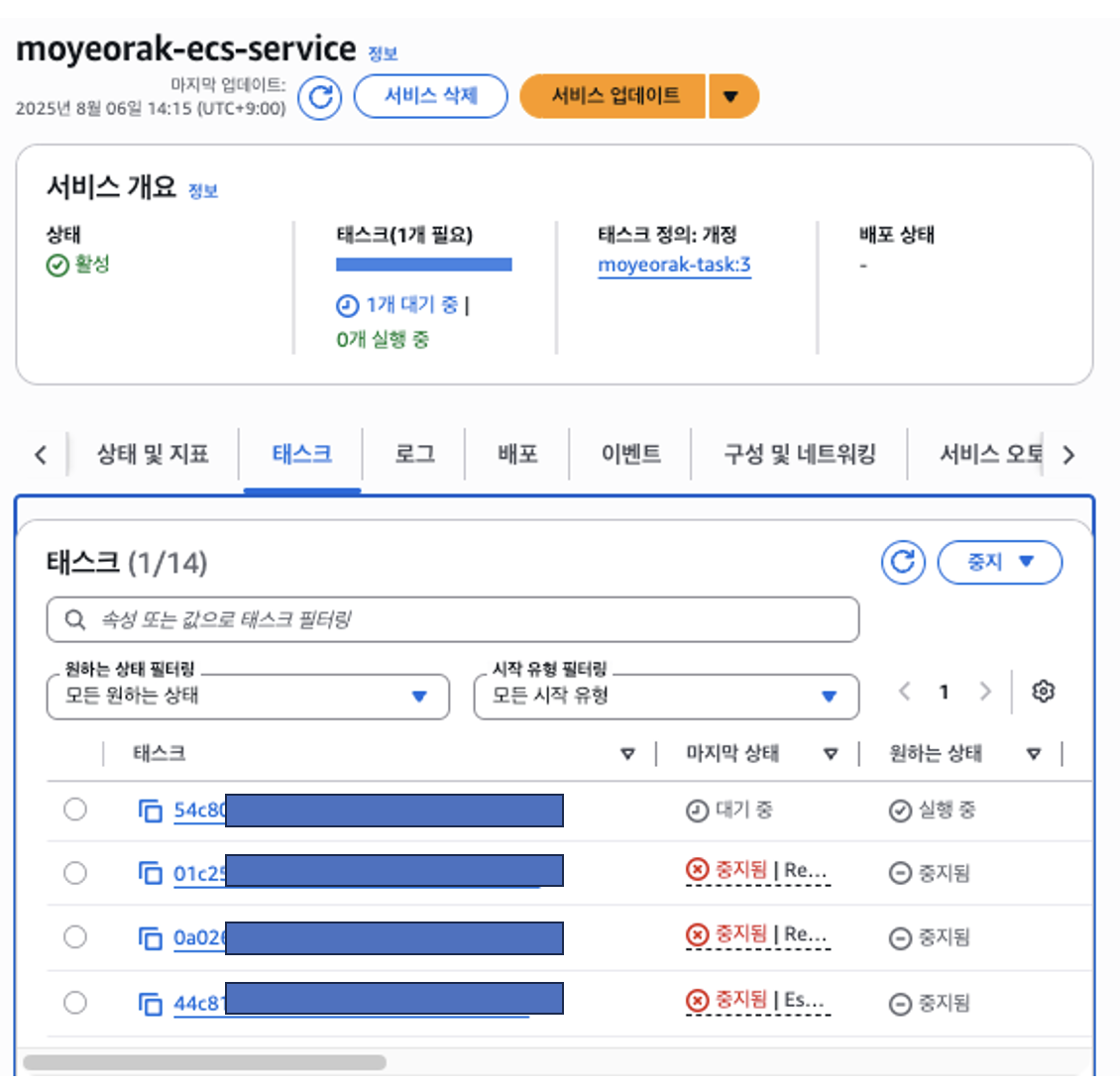Image resolution: width=1120 pixels, height=1086 pixels.
Task: Click 중지됨 | Es... status for 44c8
Action: pos(757,1001)
